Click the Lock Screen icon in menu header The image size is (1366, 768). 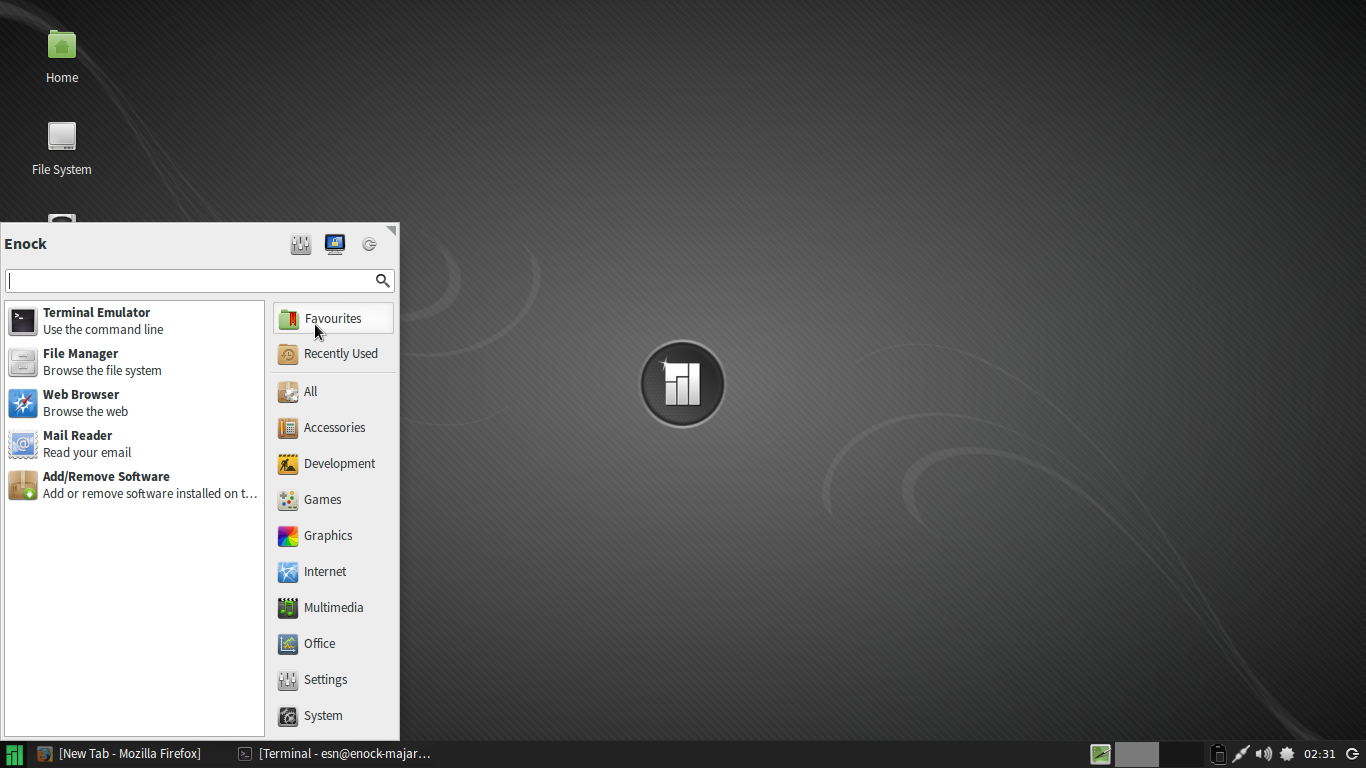coord(335,244)
